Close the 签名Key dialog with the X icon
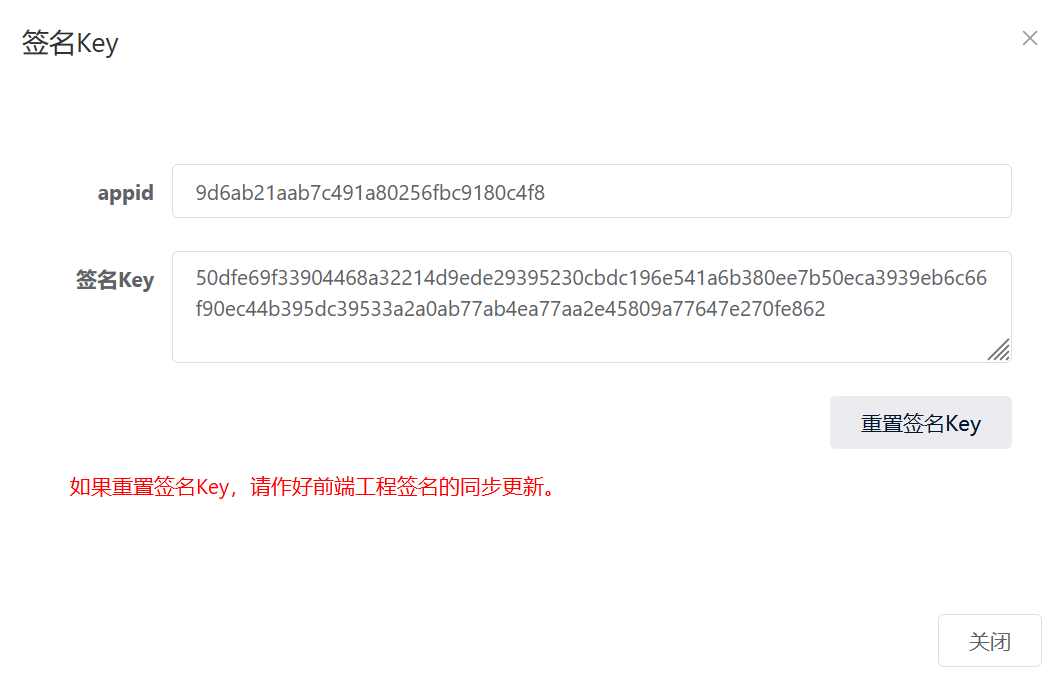1062x689 pixels. coord(1029,39)
